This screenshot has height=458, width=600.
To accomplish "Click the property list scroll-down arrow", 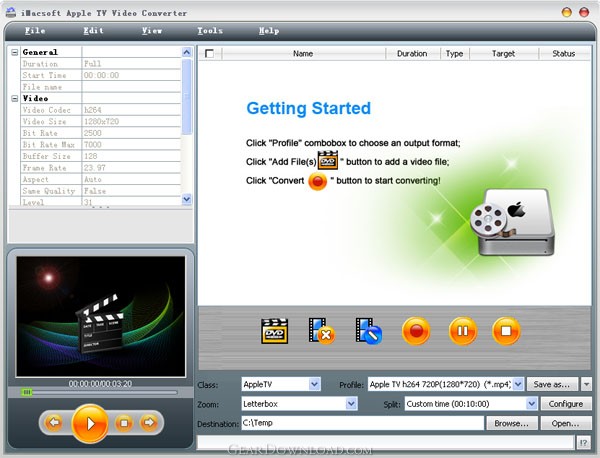I will [187, 199].
